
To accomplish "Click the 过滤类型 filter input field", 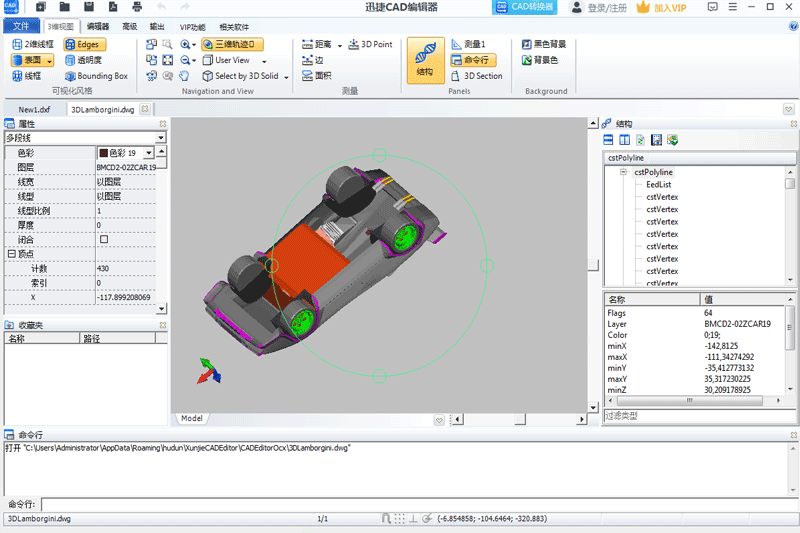I will tap(699, 416).
